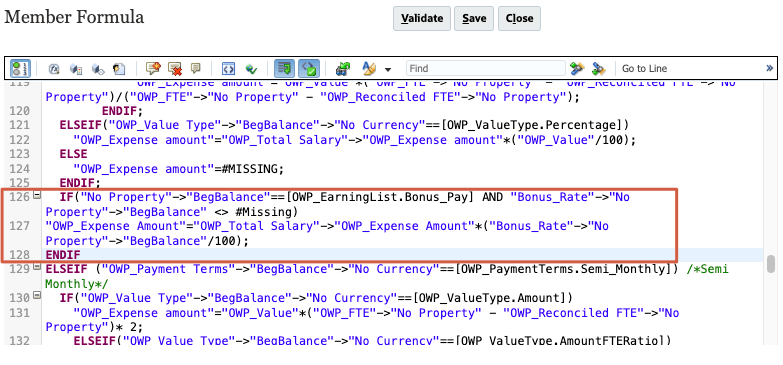Click the cube with circle icon in toolbar
Screen dimensions: 783x365
pos(97,68)
